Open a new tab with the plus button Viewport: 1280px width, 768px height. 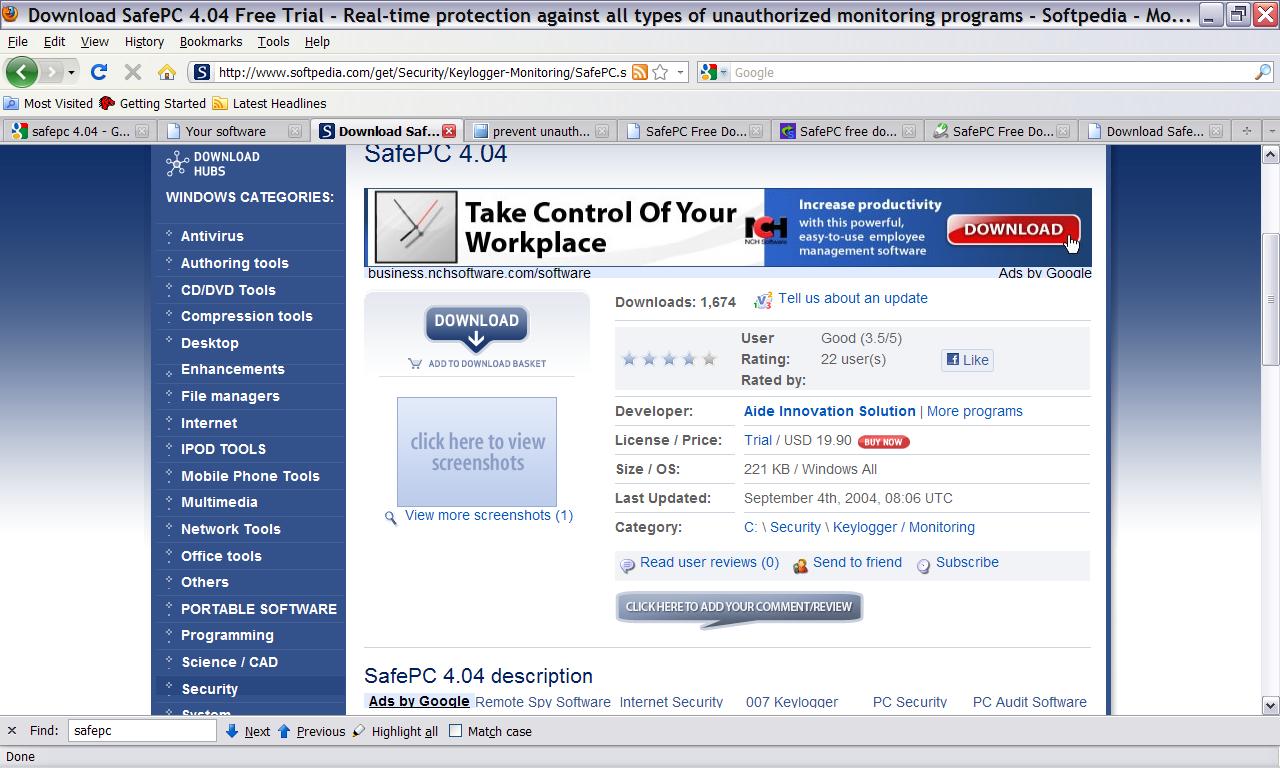[x=1247, y=131]
